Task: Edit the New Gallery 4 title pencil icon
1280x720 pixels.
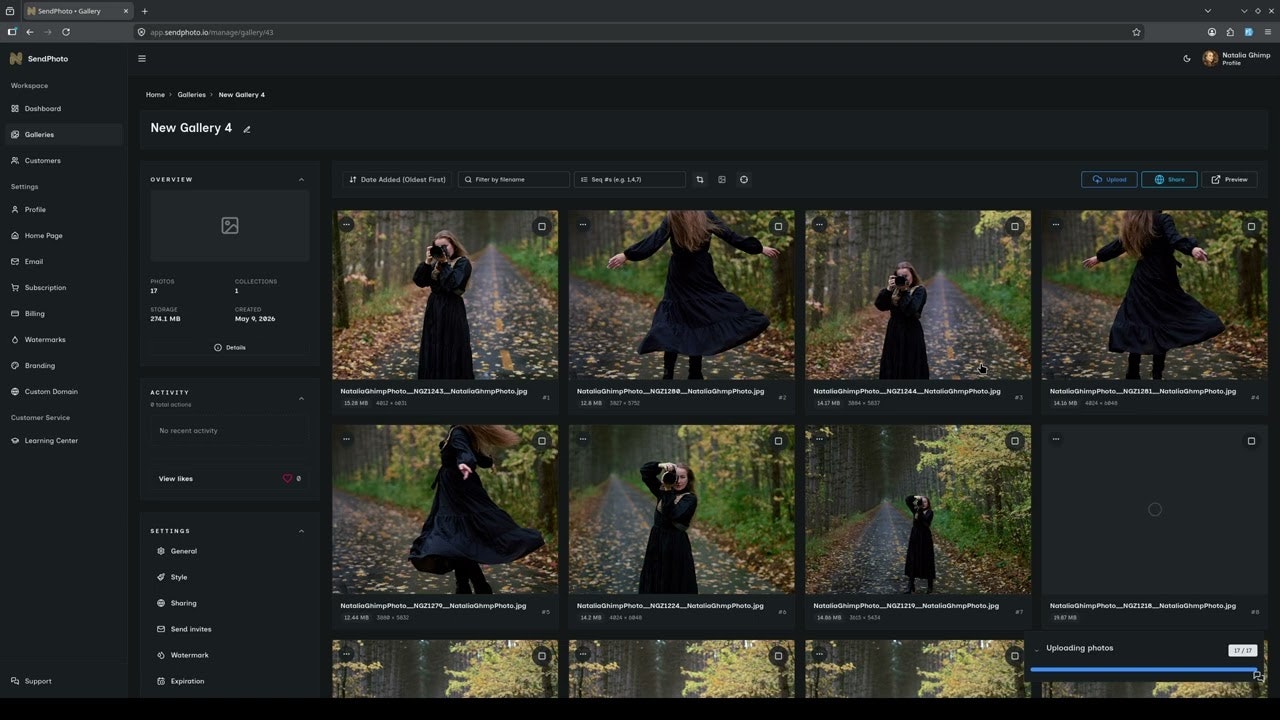Action: 247,129
